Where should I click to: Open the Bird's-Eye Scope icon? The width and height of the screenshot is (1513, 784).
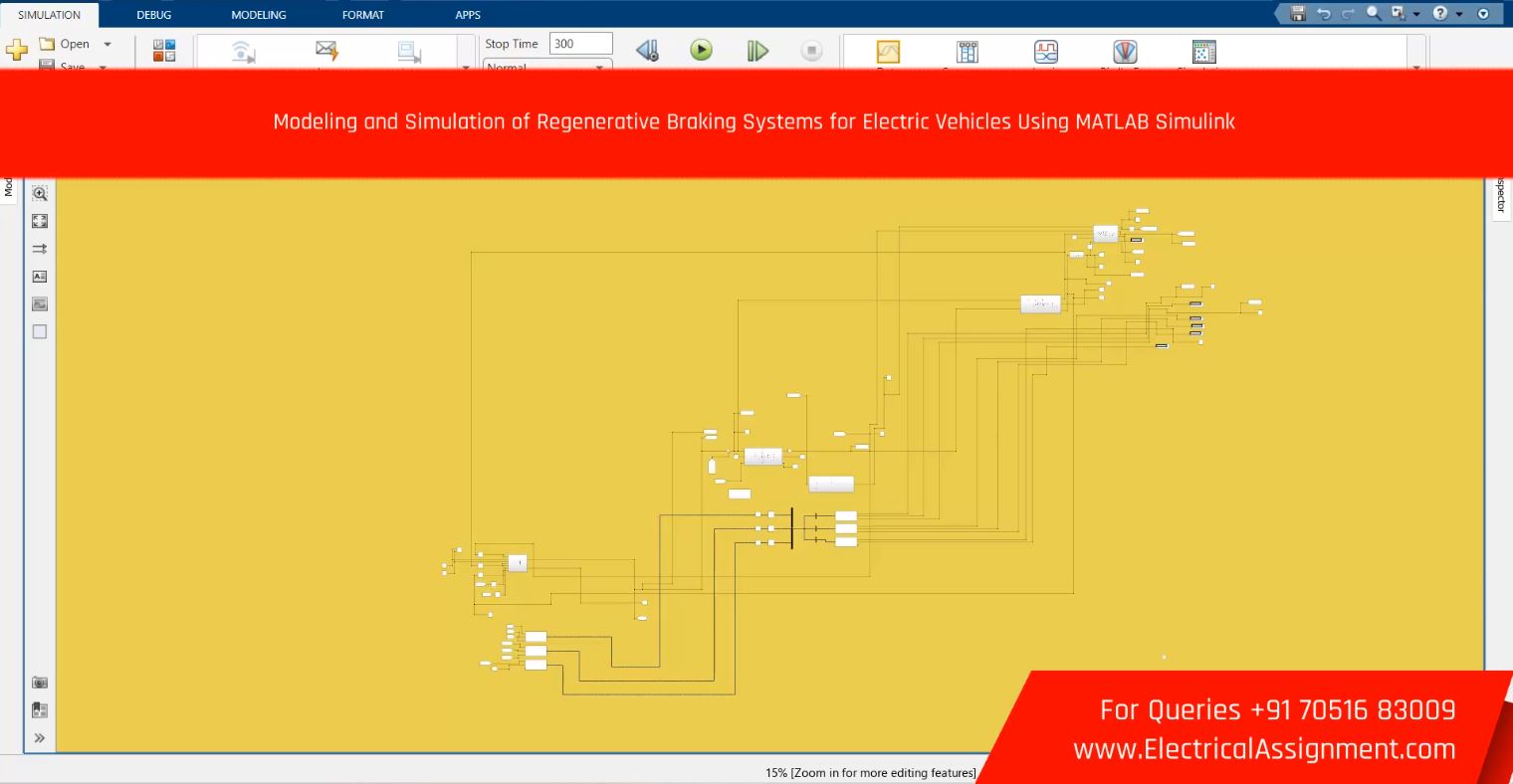tap(1124, 52)
